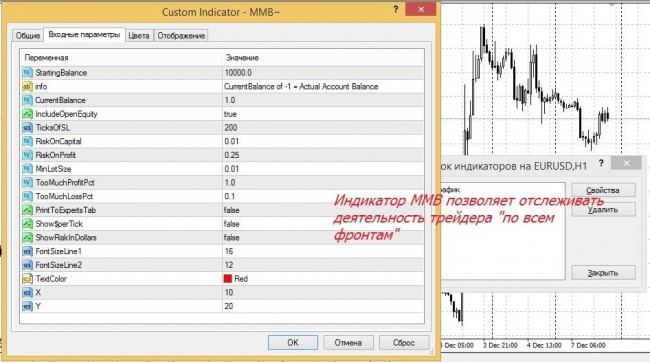
Task: Confirm settings with the OK button
Action: [x=293, y=343]
